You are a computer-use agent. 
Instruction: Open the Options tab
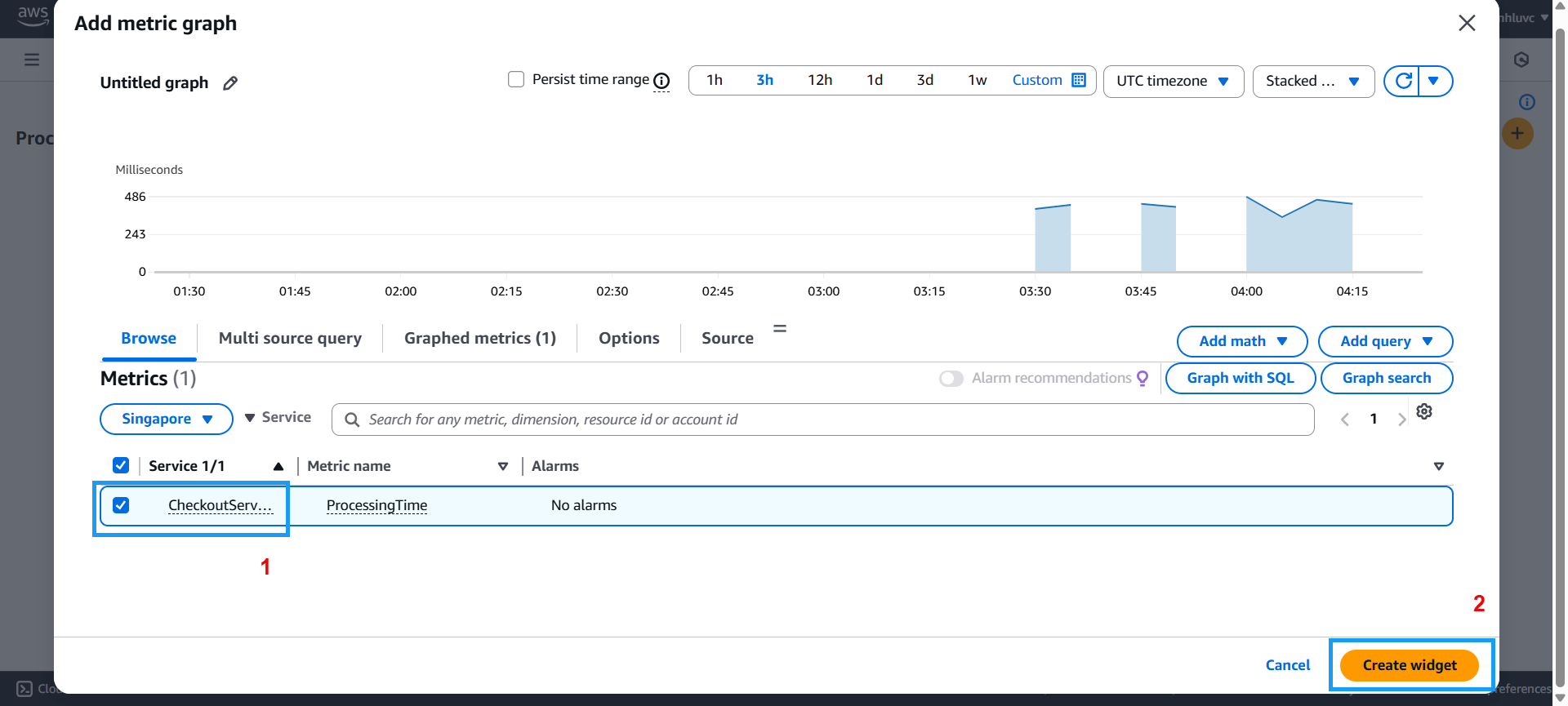tap(628, 338)
